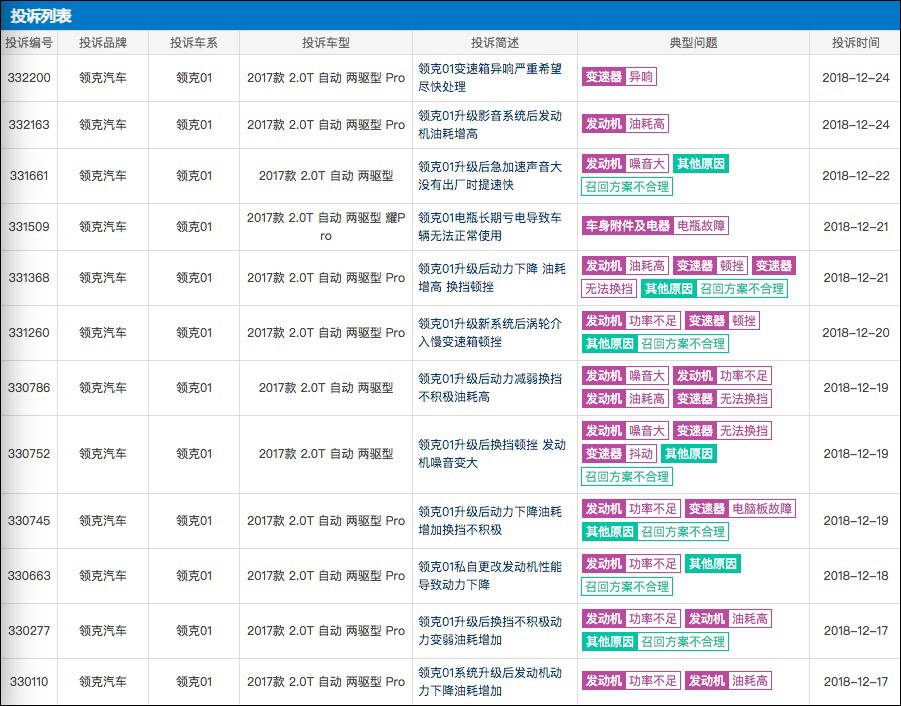Click date 2018-12-18 in row 330663
The image size is (901, 706).
856,576
